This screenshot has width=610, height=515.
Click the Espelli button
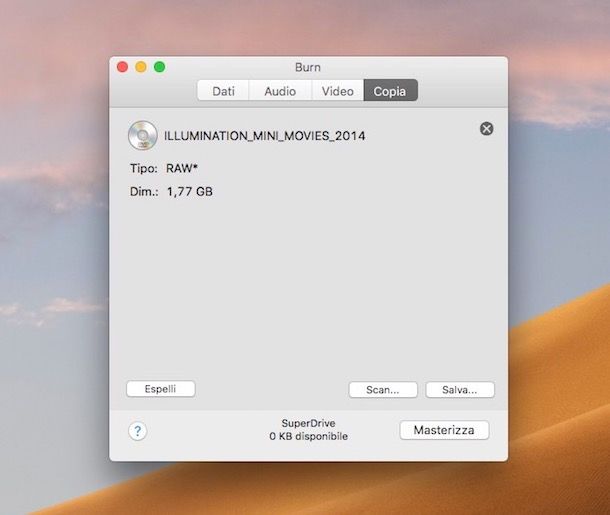[161, 389]
